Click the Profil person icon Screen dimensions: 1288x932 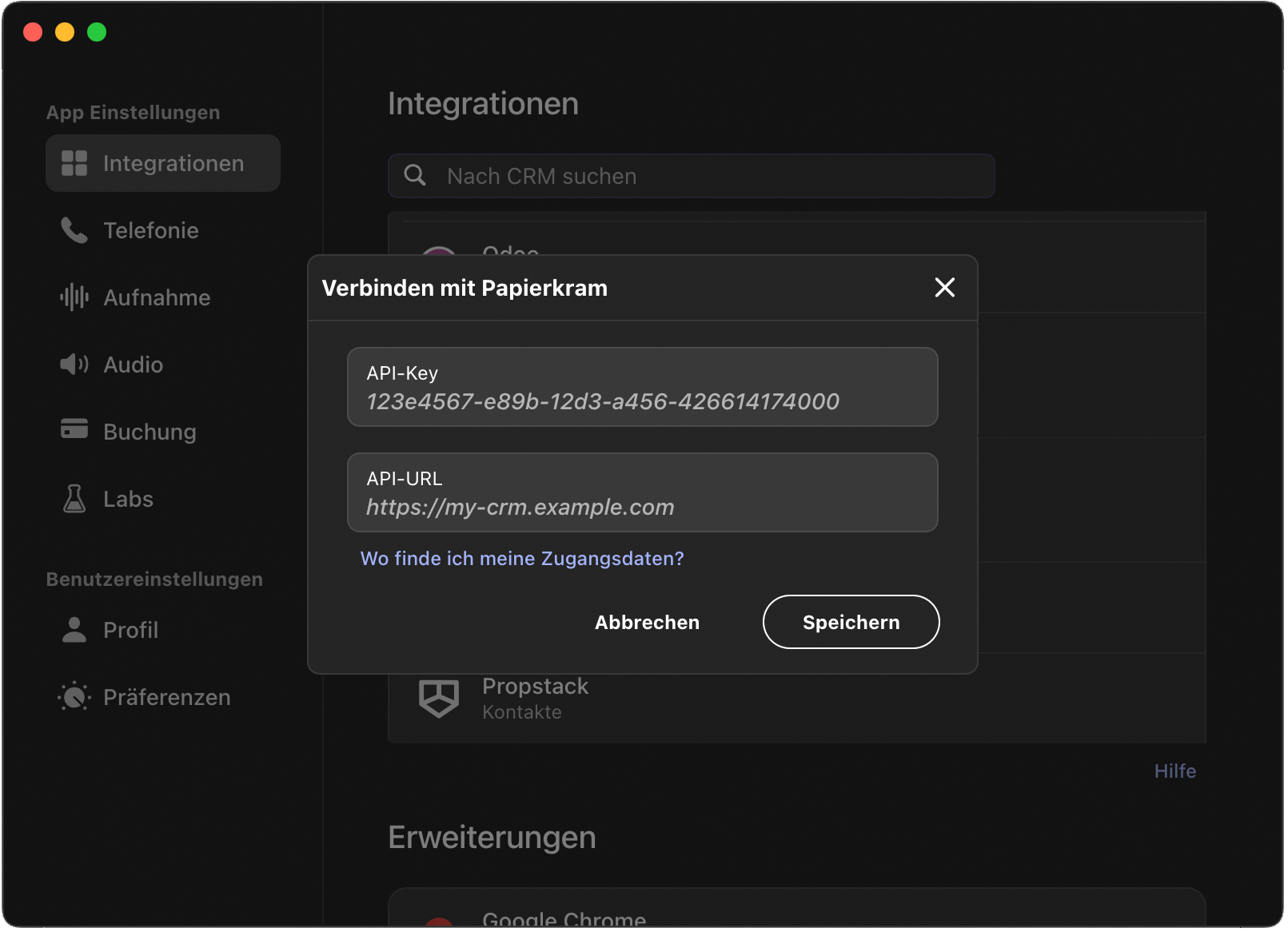[74, 630]
